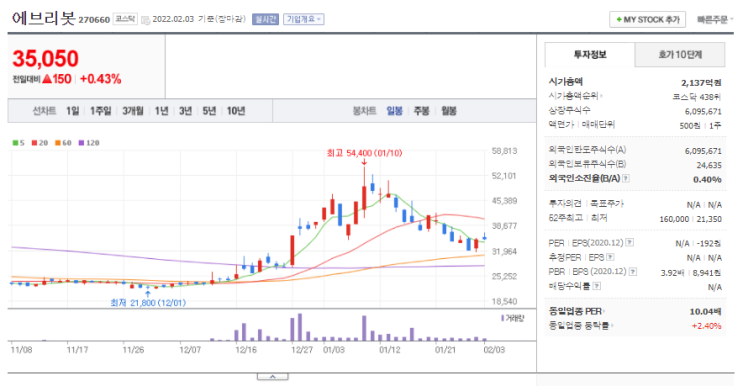Click the red 20-day moving average legend
This screenshot has width=743, height=386.
click(x=40, y=143)
